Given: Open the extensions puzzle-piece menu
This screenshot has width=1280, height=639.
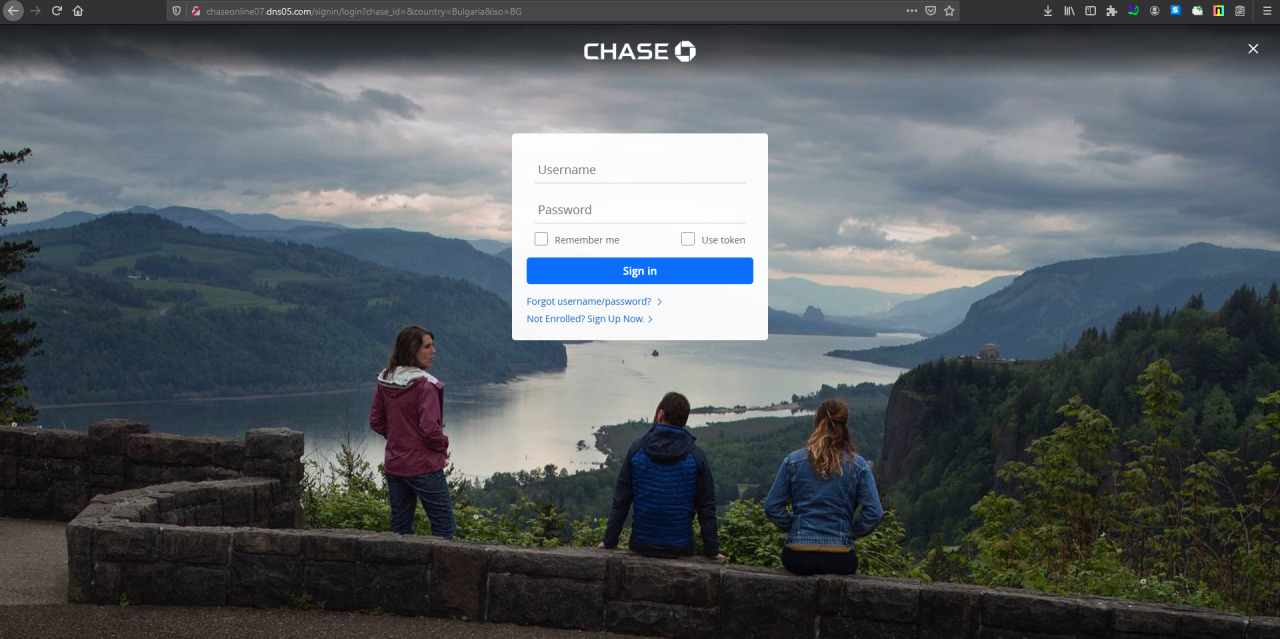Looking at the screenshot, I should [1111, 11].
